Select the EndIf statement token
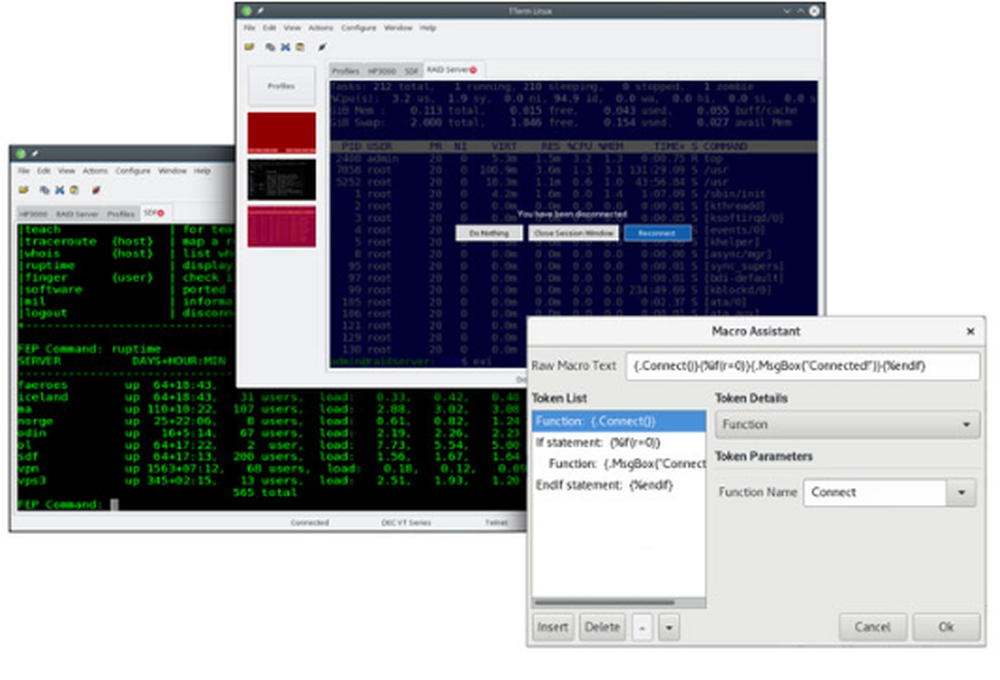 [x=619, y=485]
